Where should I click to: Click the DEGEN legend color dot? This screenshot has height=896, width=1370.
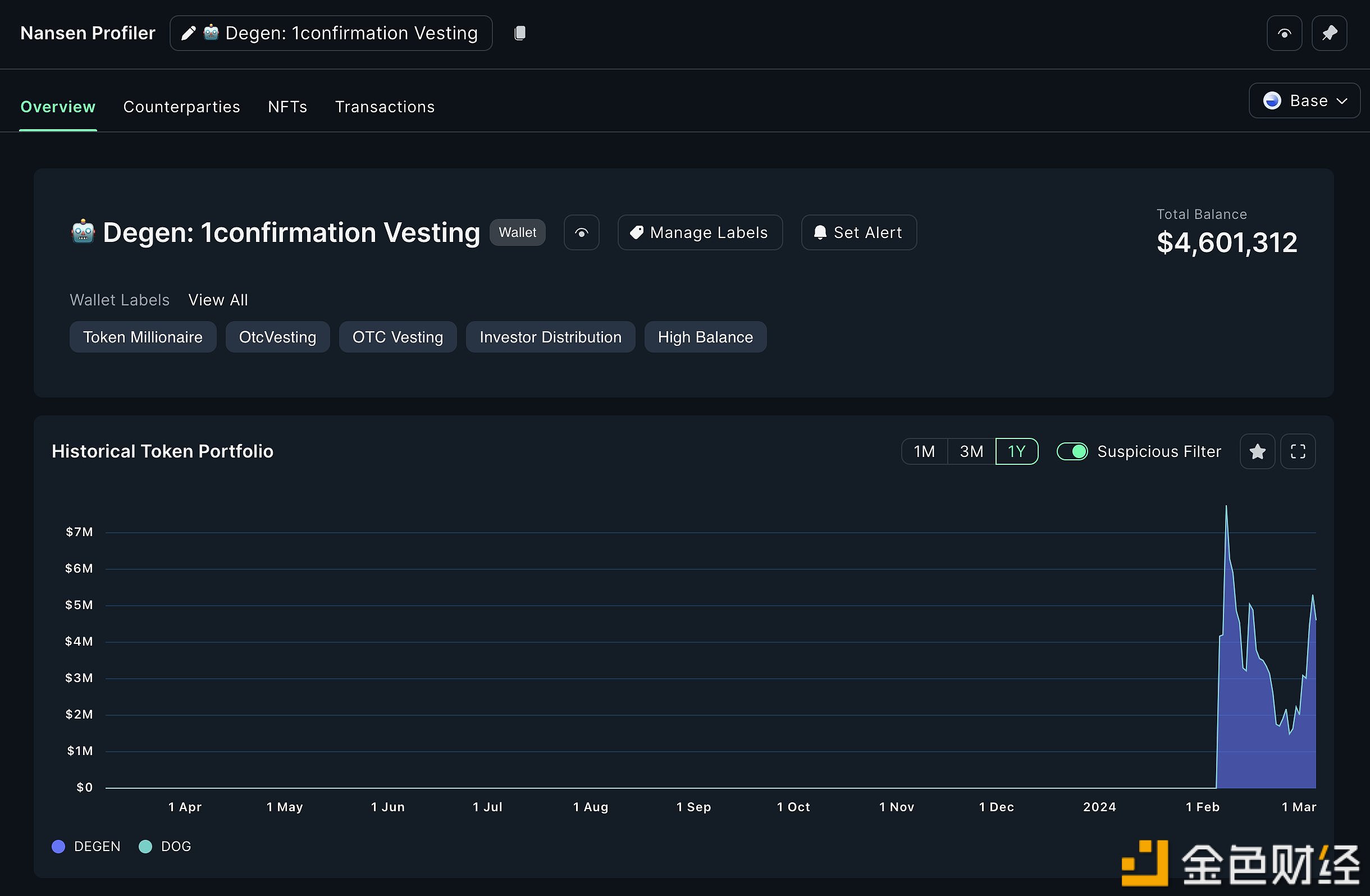(58, 847)
